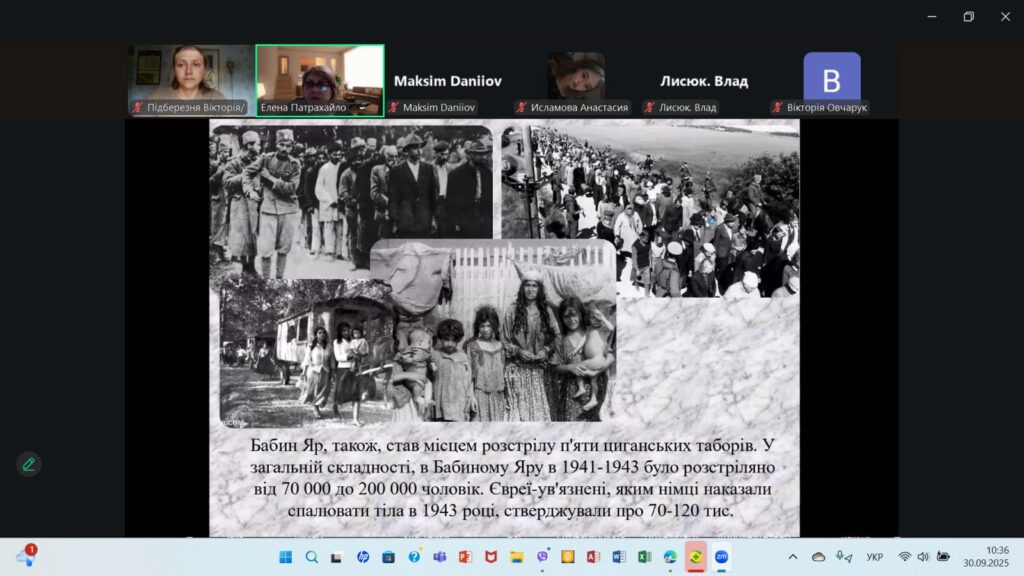Open File Explorer from the taskbar

pos(517,557)
